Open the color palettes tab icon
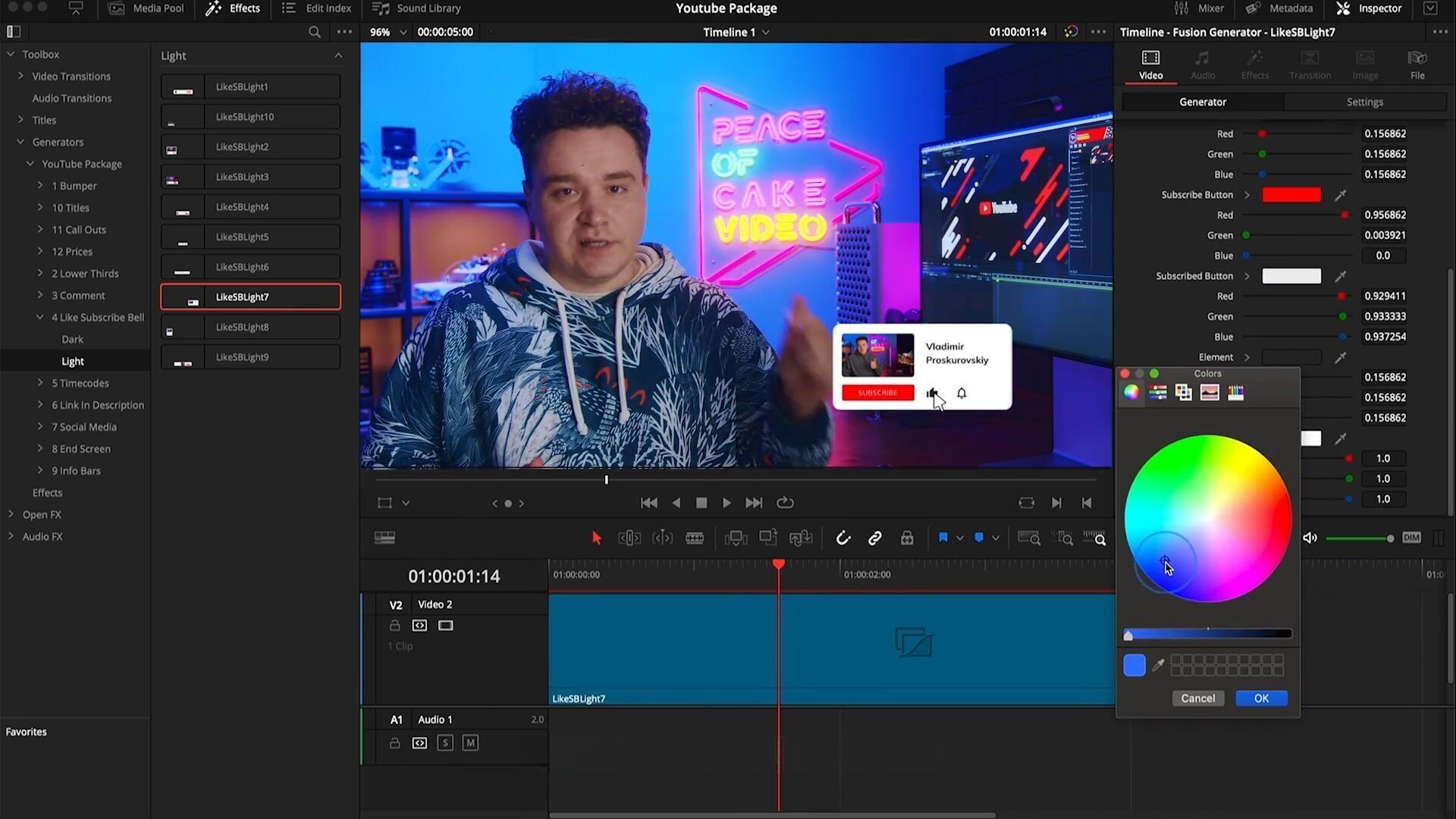The width and height of the screenshot is (1456, 819). [x=1183, y=392]
